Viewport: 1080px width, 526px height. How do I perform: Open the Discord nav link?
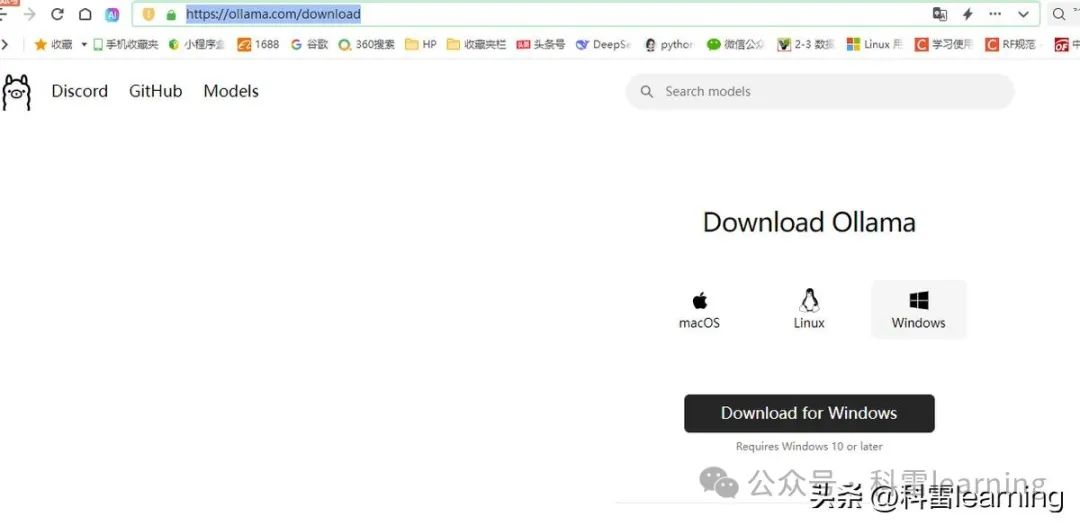click(x=80, y=91)
